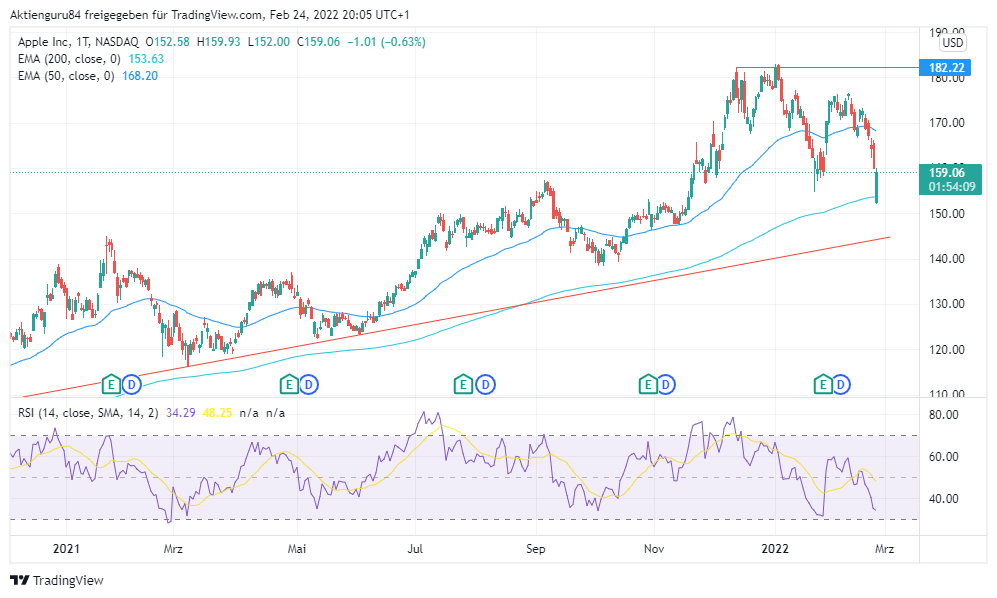
Task: Click the EMA 50 value 168.20
Action: [x=140, y=76]
